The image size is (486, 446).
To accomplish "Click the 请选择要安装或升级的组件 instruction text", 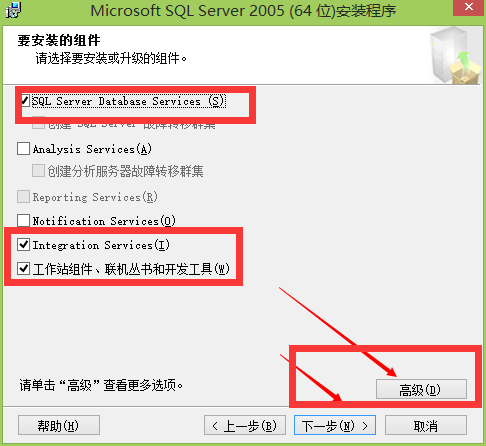I will coord(111,59).
